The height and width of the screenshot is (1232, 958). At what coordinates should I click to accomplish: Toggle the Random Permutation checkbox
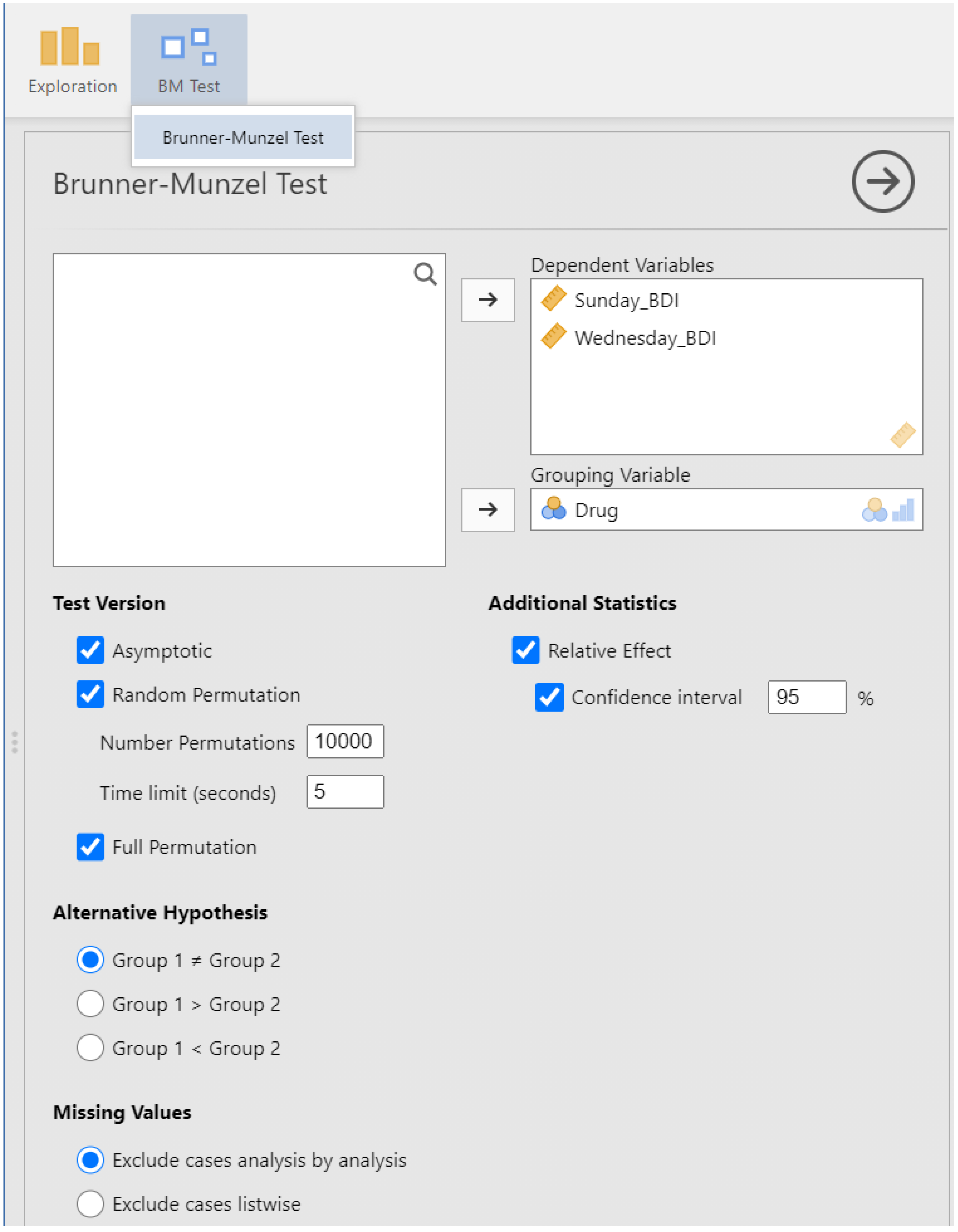point(90,694)
